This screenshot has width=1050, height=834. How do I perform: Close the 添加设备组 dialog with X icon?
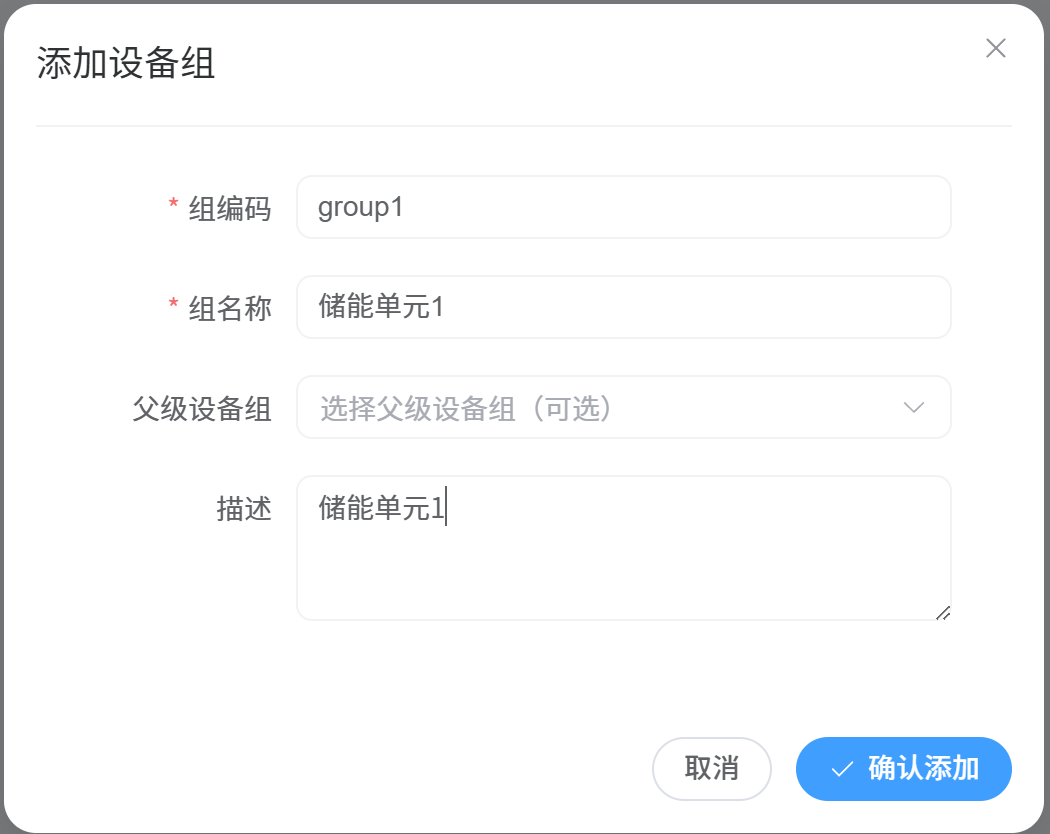point(995,48)
